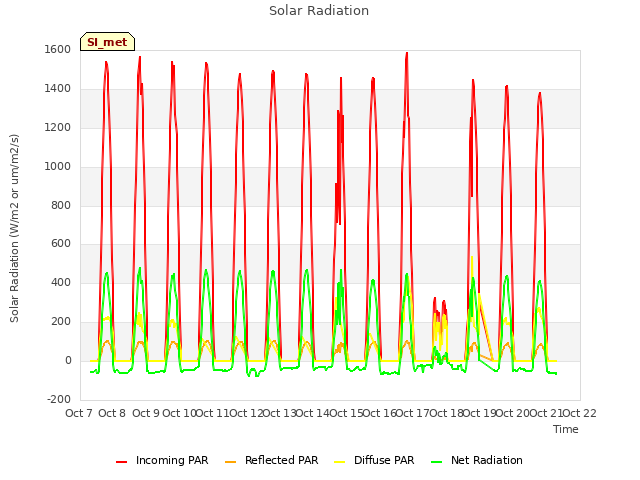Click the 0 y-axis tick label
The image size is (640, 480).
[x=68, y=361]
